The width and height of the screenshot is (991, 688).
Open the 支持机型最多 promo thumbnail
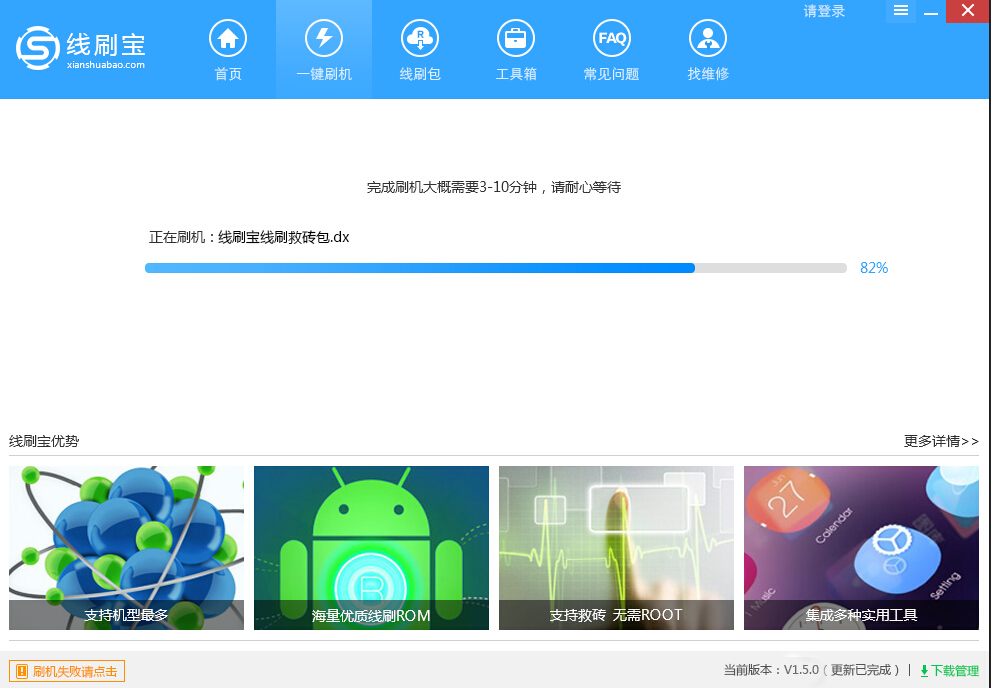[125, 547]
